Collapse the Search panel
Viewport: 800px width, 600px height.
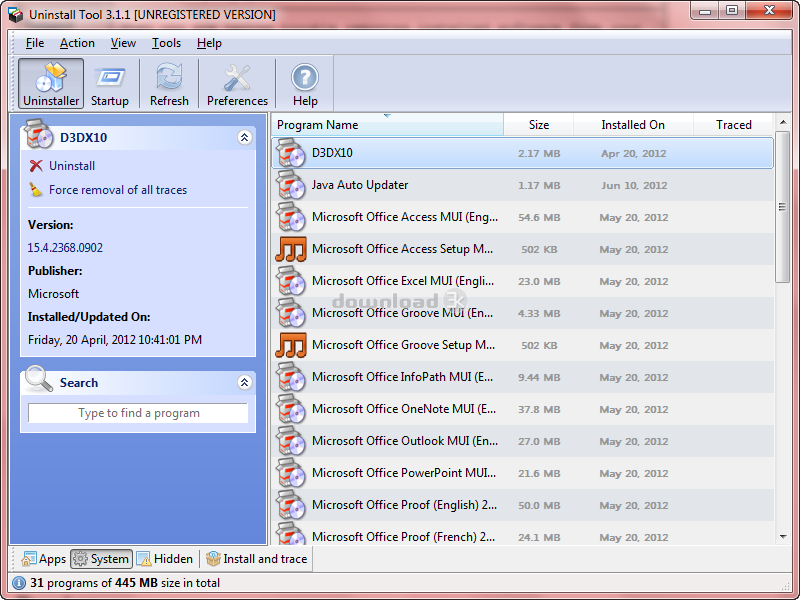coord(244,382)
